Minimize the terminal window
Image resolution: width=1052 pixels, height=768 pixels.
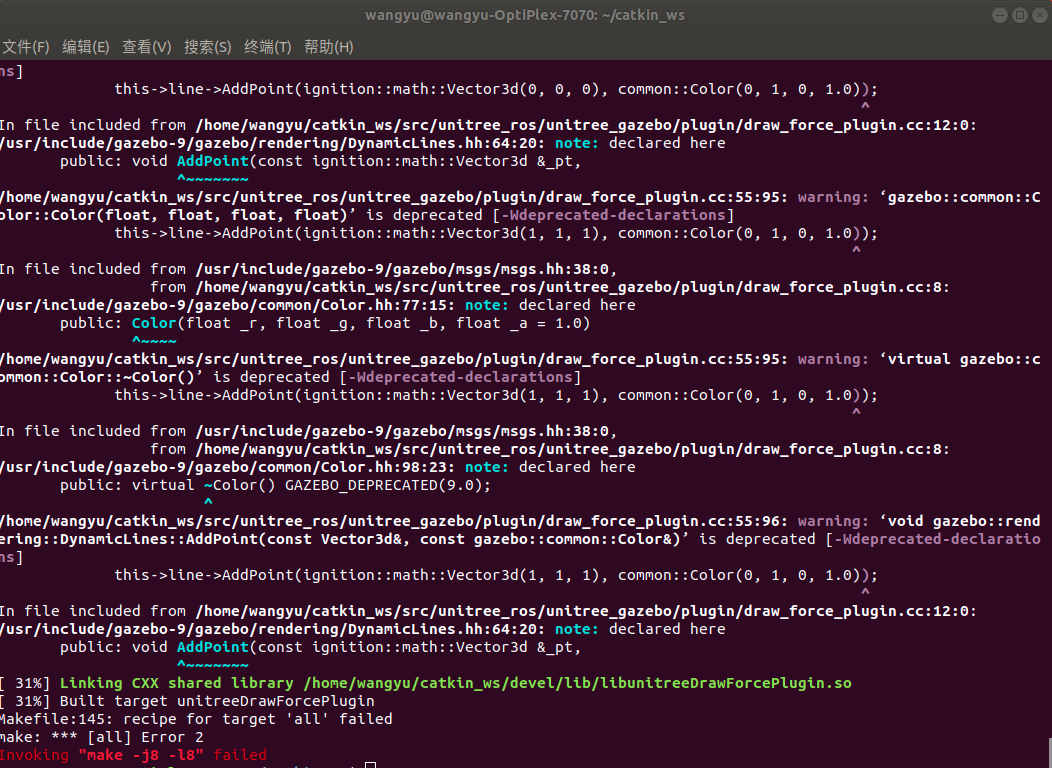[x=1000, y=15]
